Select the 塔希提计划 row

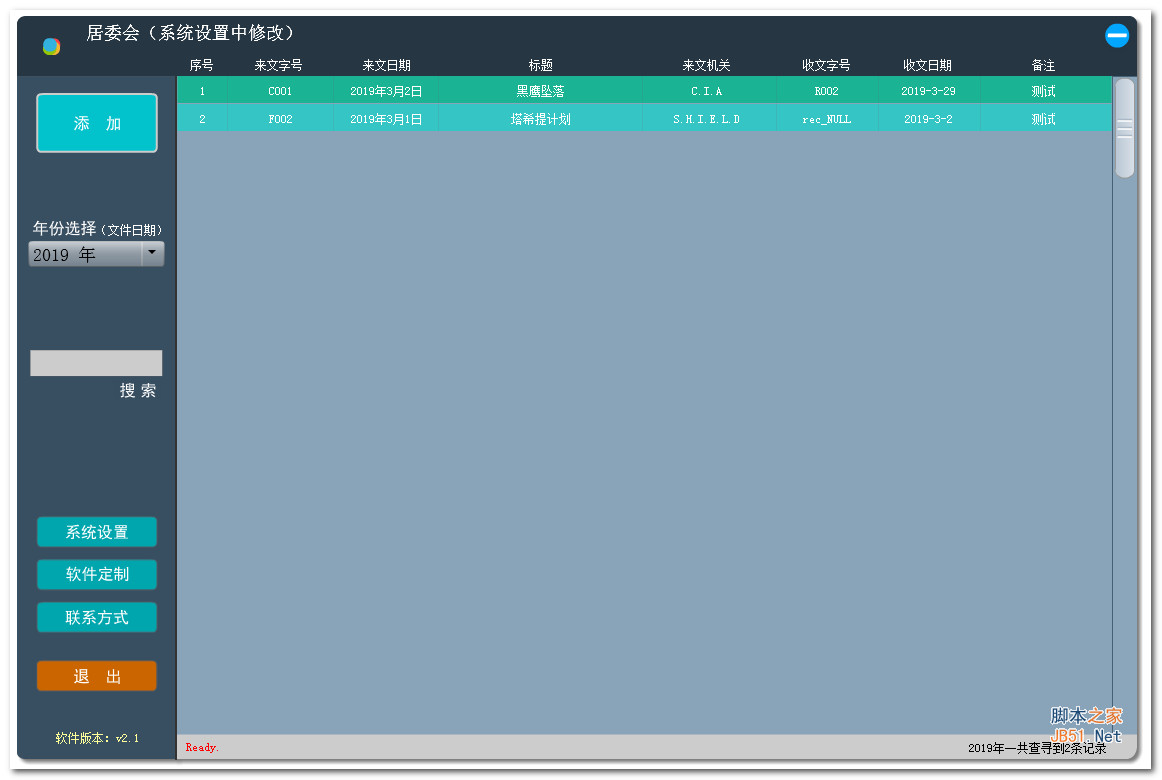(x=540, y=118)
